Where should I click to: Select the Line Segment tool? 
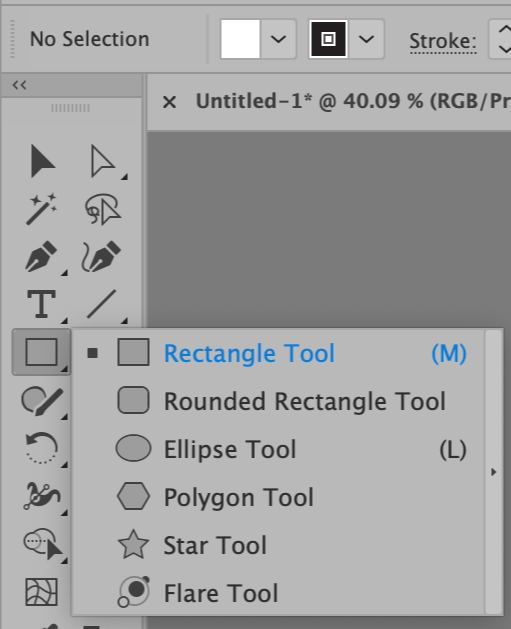pyautogui.click(x=102, y=304)
